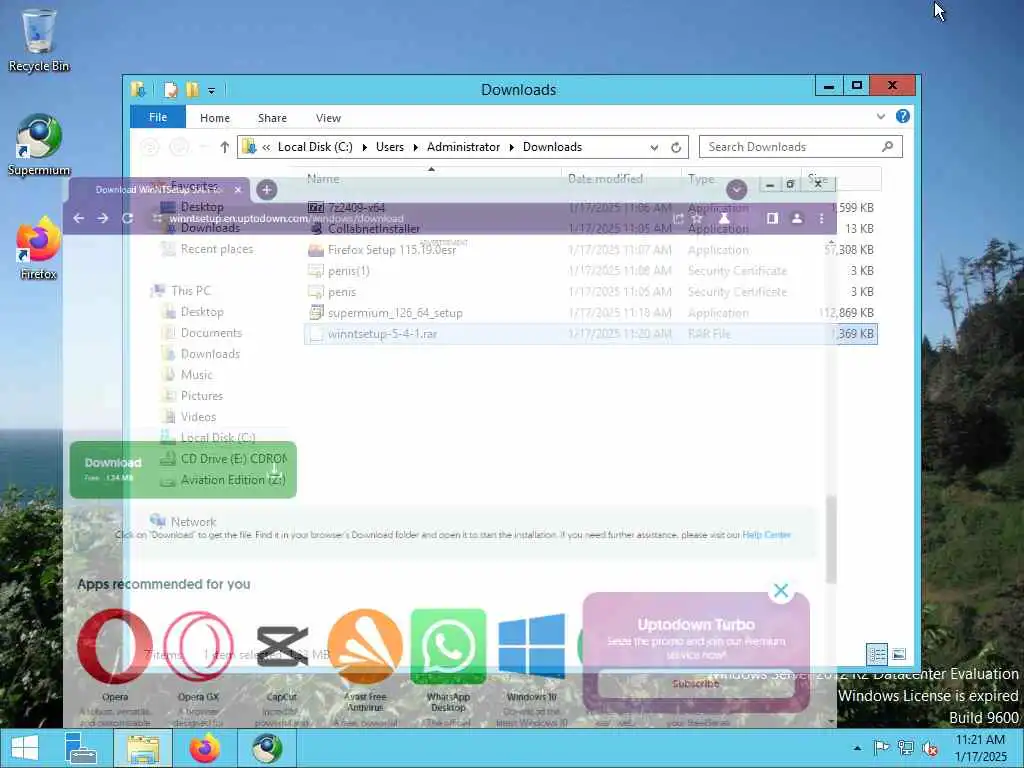Click the browser forward arrow

point(103,218)
